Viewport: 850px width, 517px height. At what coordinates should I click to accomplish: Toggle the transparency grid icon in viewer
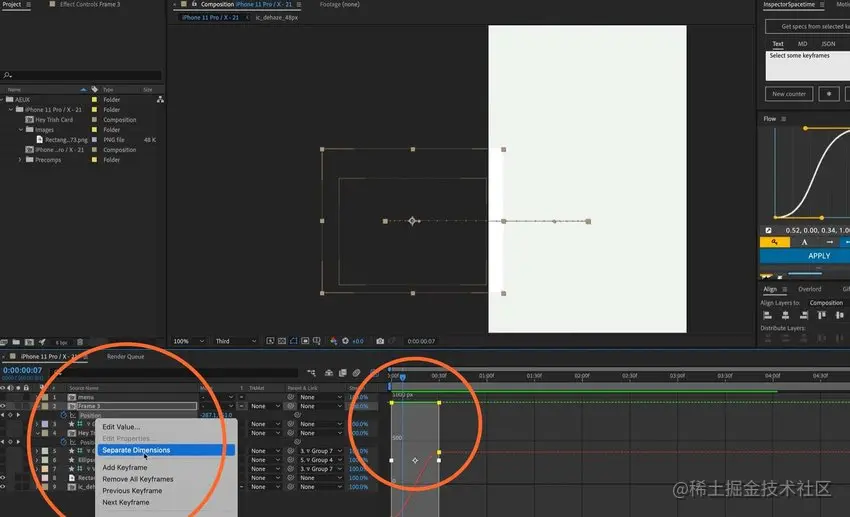pyautogui.click(x=282, y=341)
